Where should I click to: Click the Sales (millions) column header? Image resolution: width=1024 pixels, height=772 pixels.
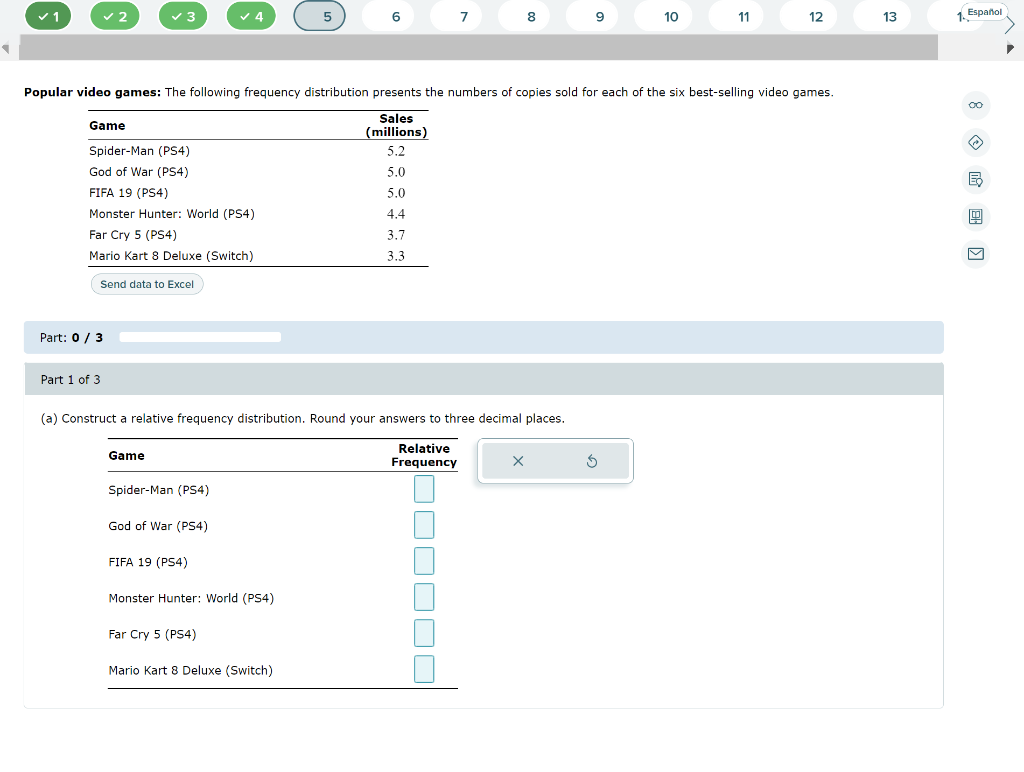pos(396,125)
